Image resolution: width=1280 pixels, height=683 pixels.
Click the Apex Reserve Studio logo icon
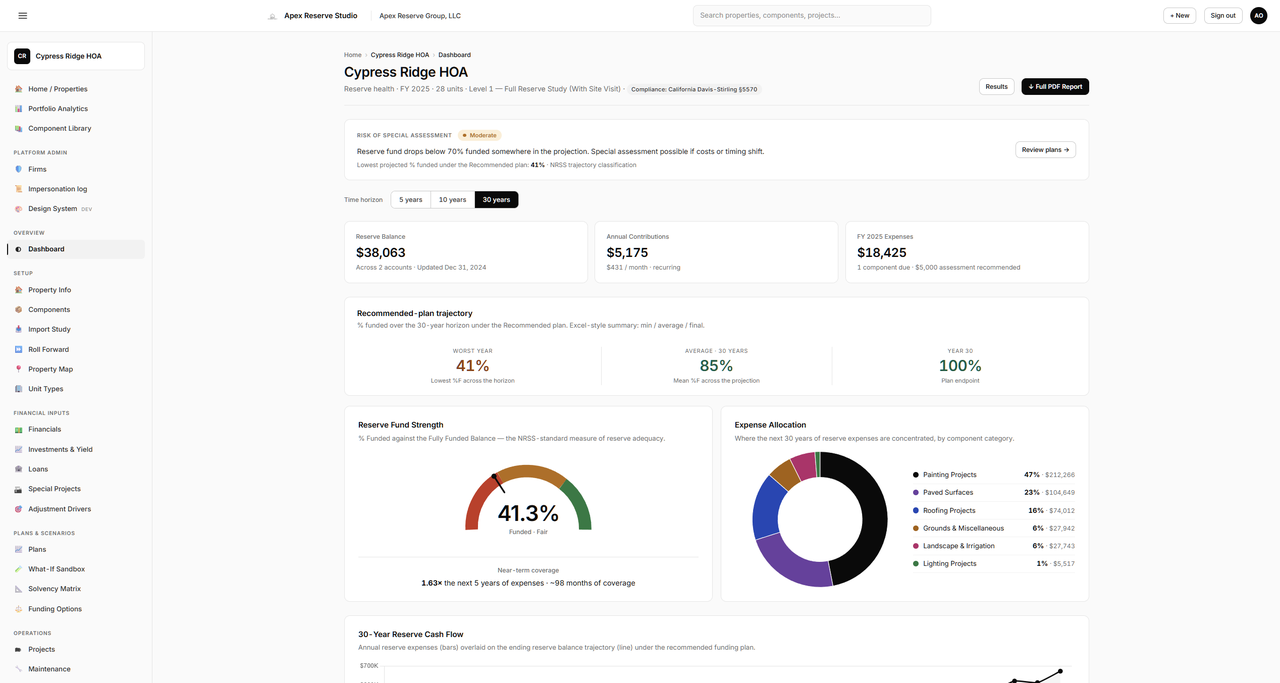[x=272, y=16]
